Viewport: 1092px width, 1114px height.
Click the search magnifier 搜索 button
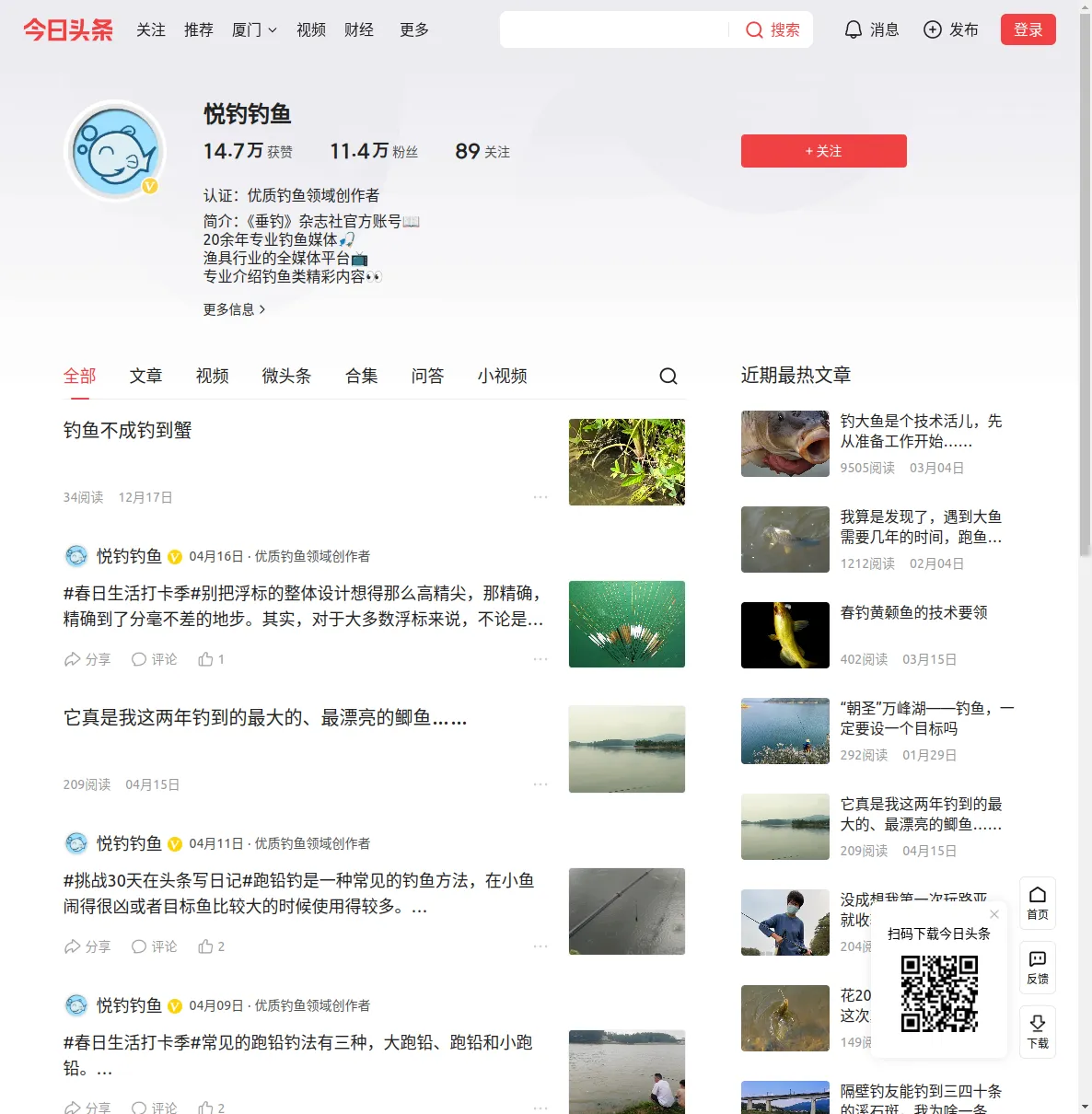pos(773,29)
